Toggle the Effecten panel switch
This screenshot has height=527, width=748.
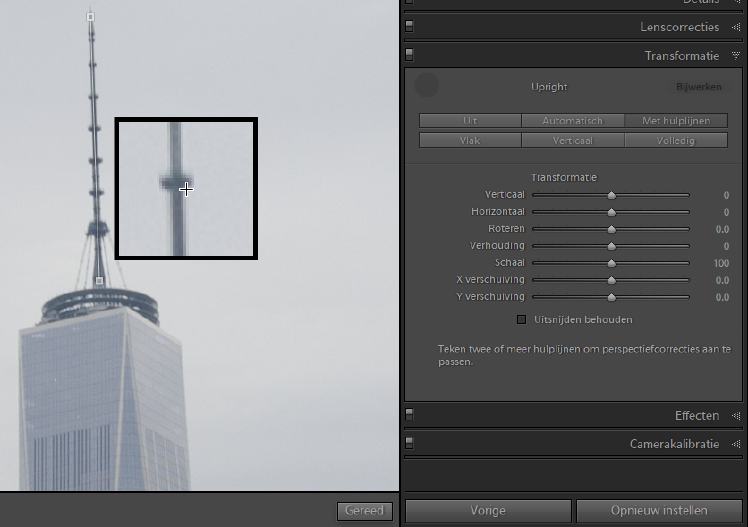pyautogui.click(x=409, y=414)
